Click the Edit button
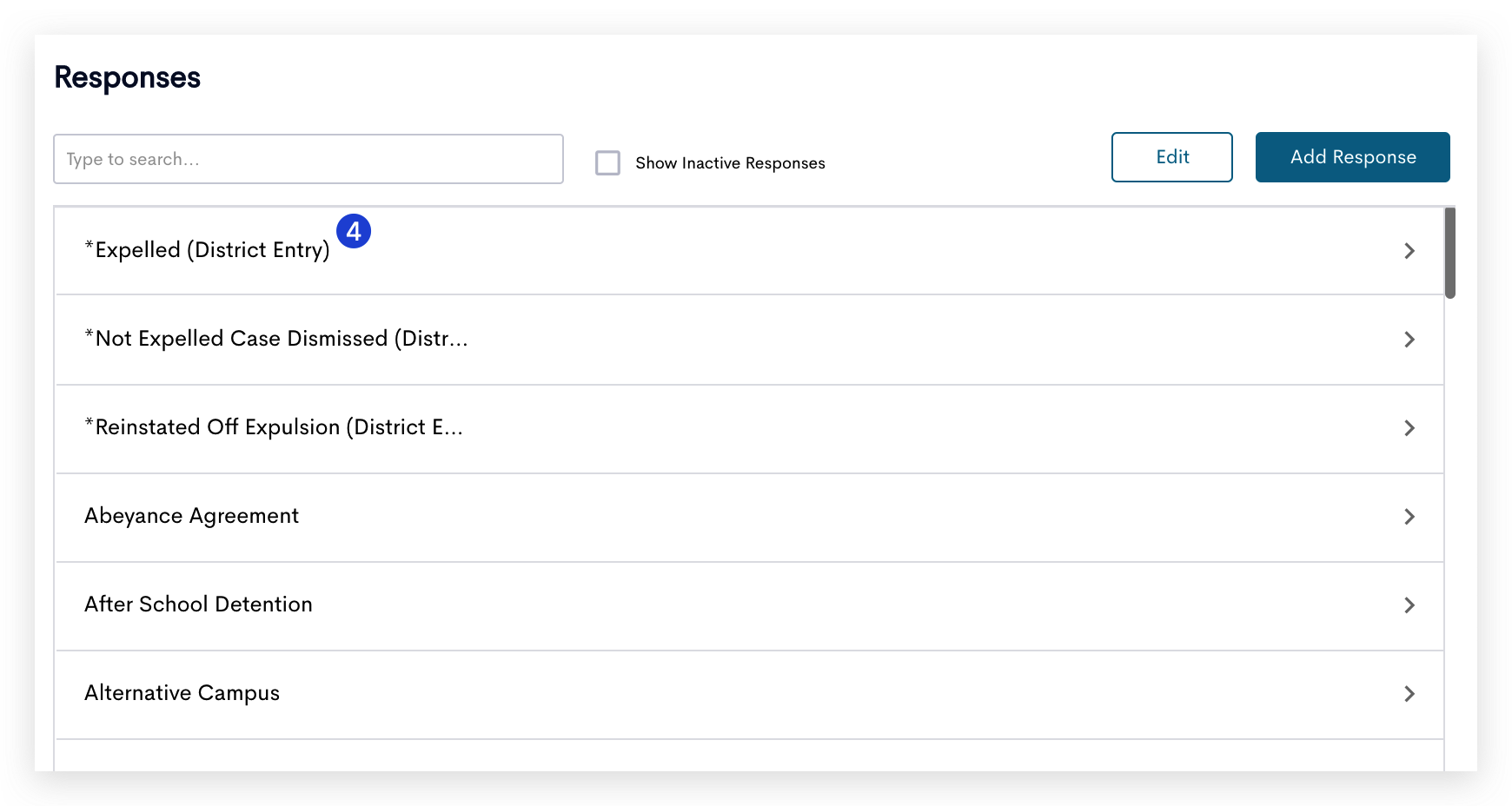Screen dimensions: 1512x806 [x=1171, y=157]
